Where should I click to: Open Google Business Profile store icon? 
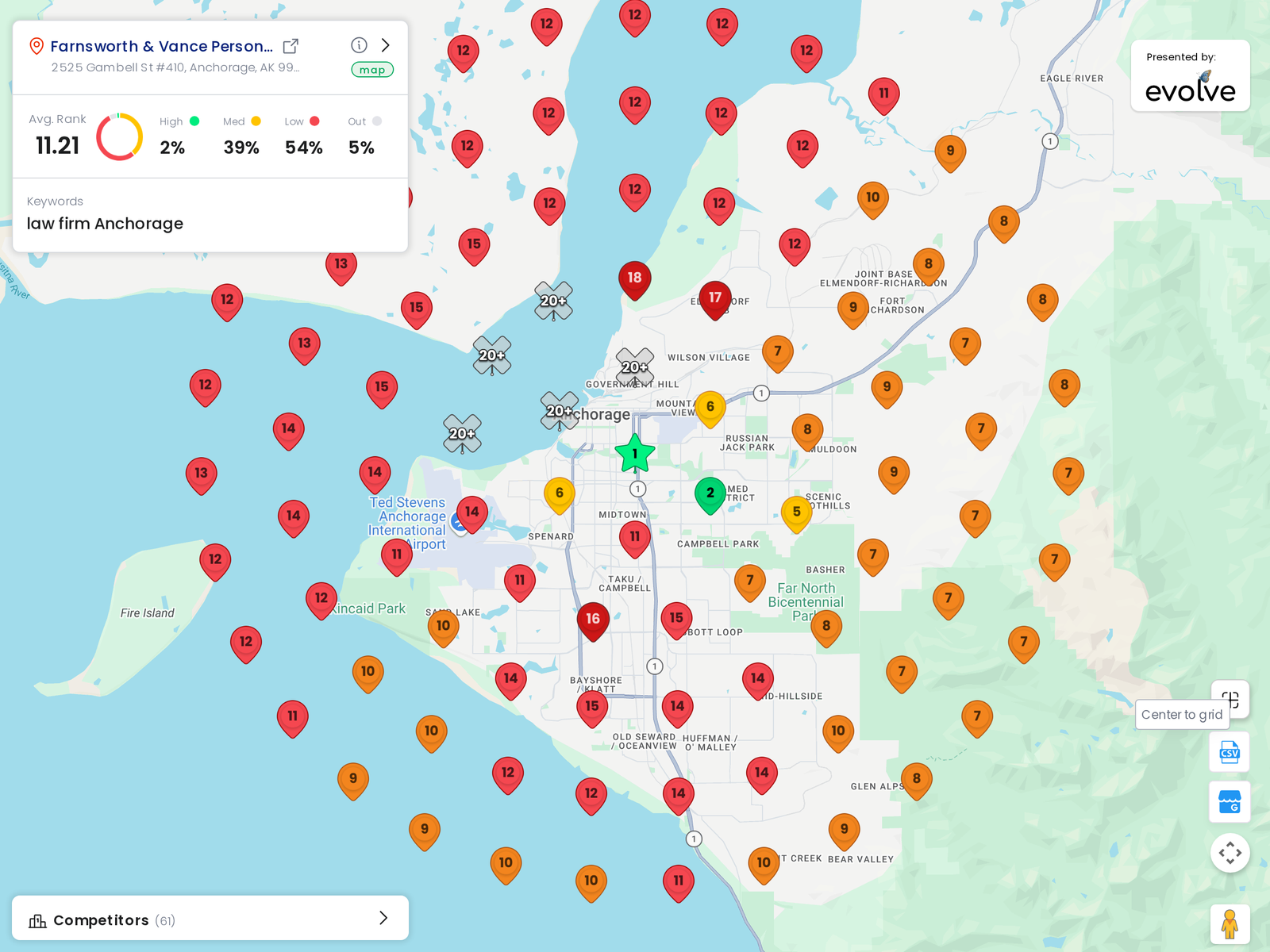click(x=1230, y=802)
